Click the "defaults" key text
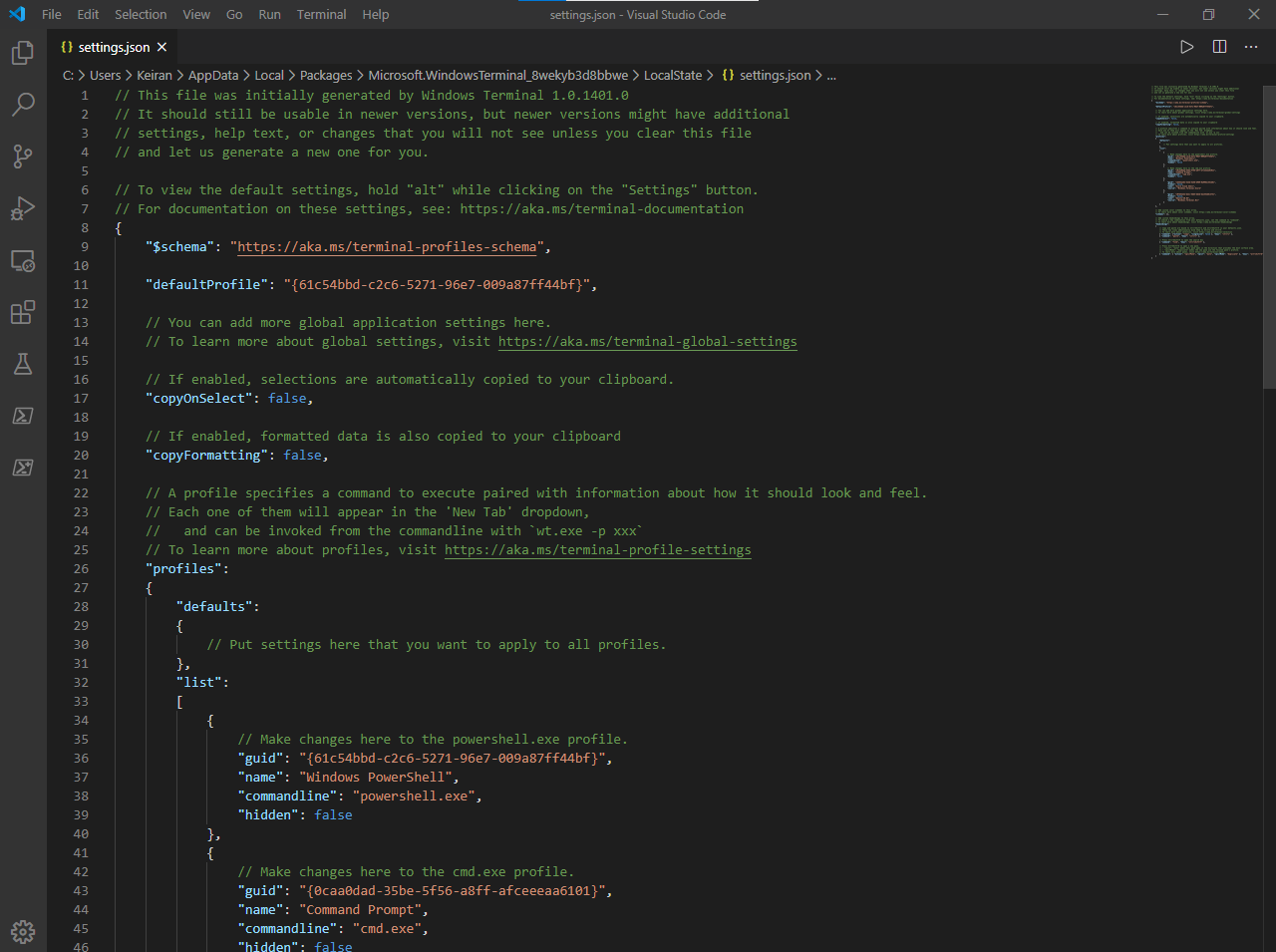This screenshot has height=952, width=1276. [x=214, y=607]
